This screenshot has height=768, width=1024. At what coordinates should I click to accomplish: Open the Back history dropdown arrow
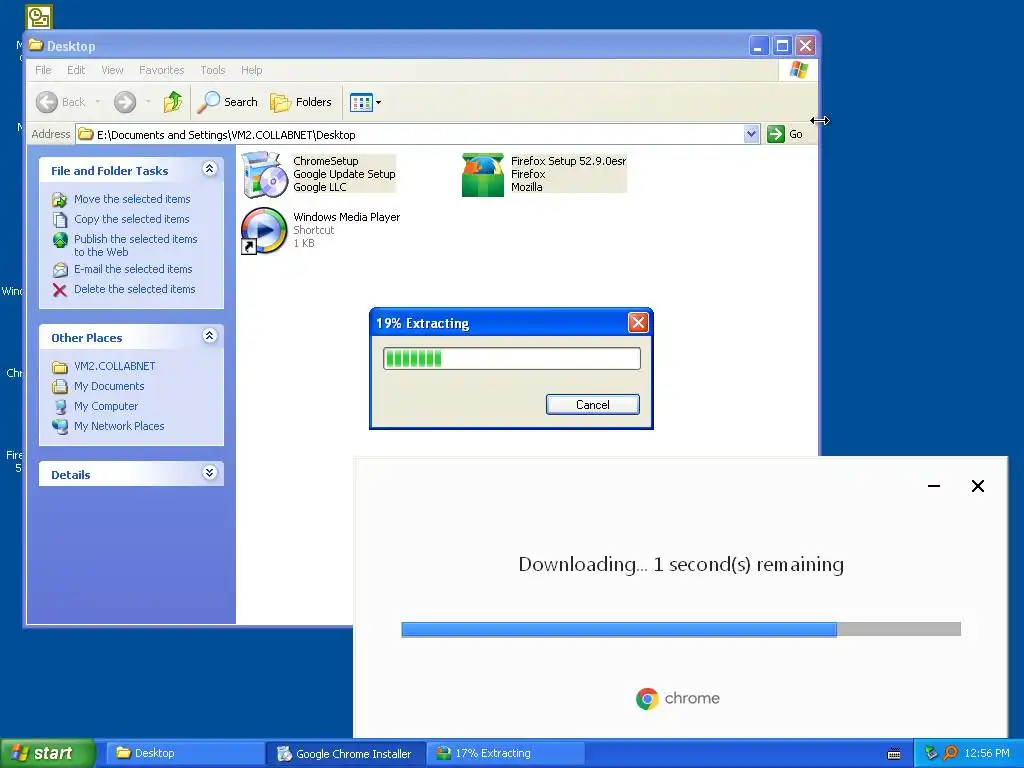coord(98,102)
